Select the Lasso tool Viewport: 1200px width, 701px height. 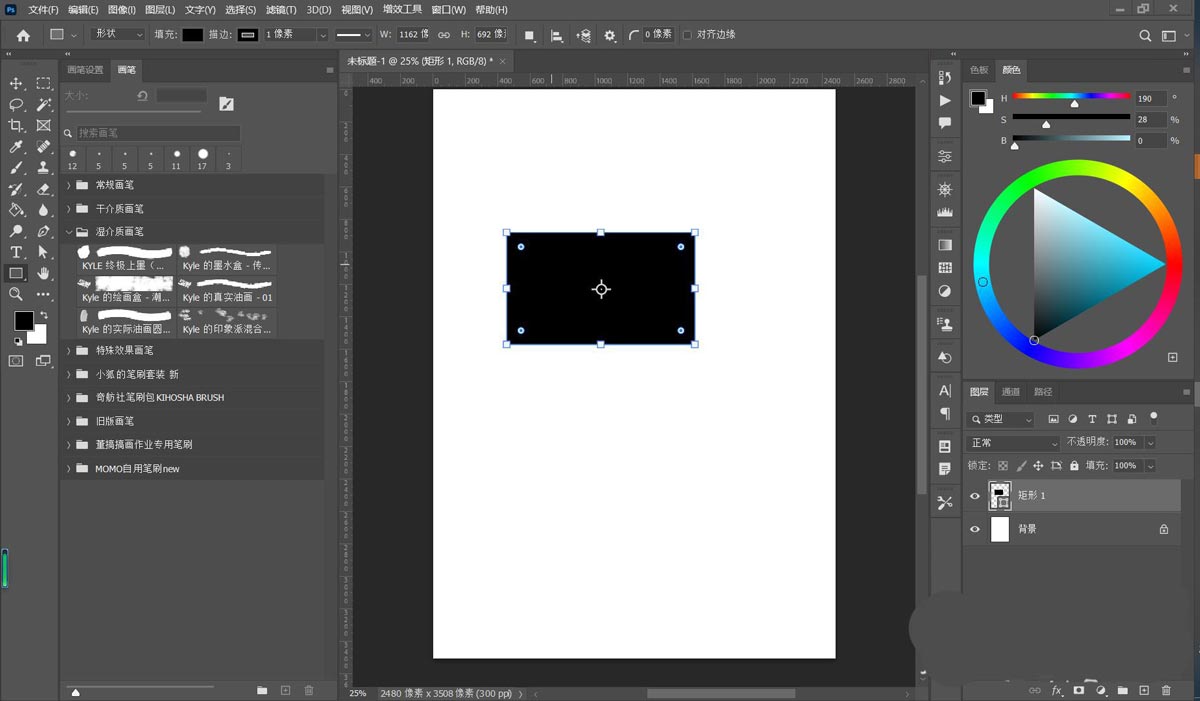(x=16, y=104)
